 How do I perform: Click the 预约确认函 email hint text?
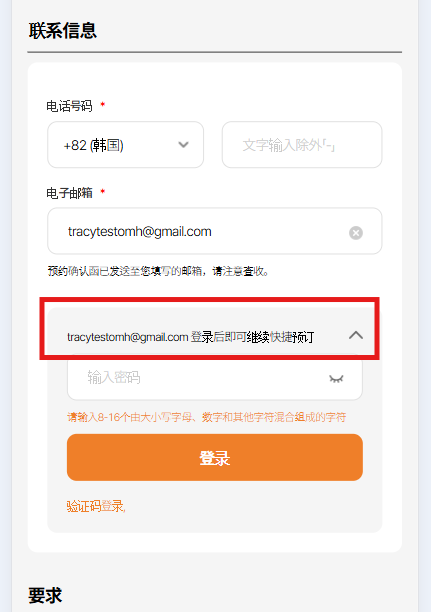(158, 271)
